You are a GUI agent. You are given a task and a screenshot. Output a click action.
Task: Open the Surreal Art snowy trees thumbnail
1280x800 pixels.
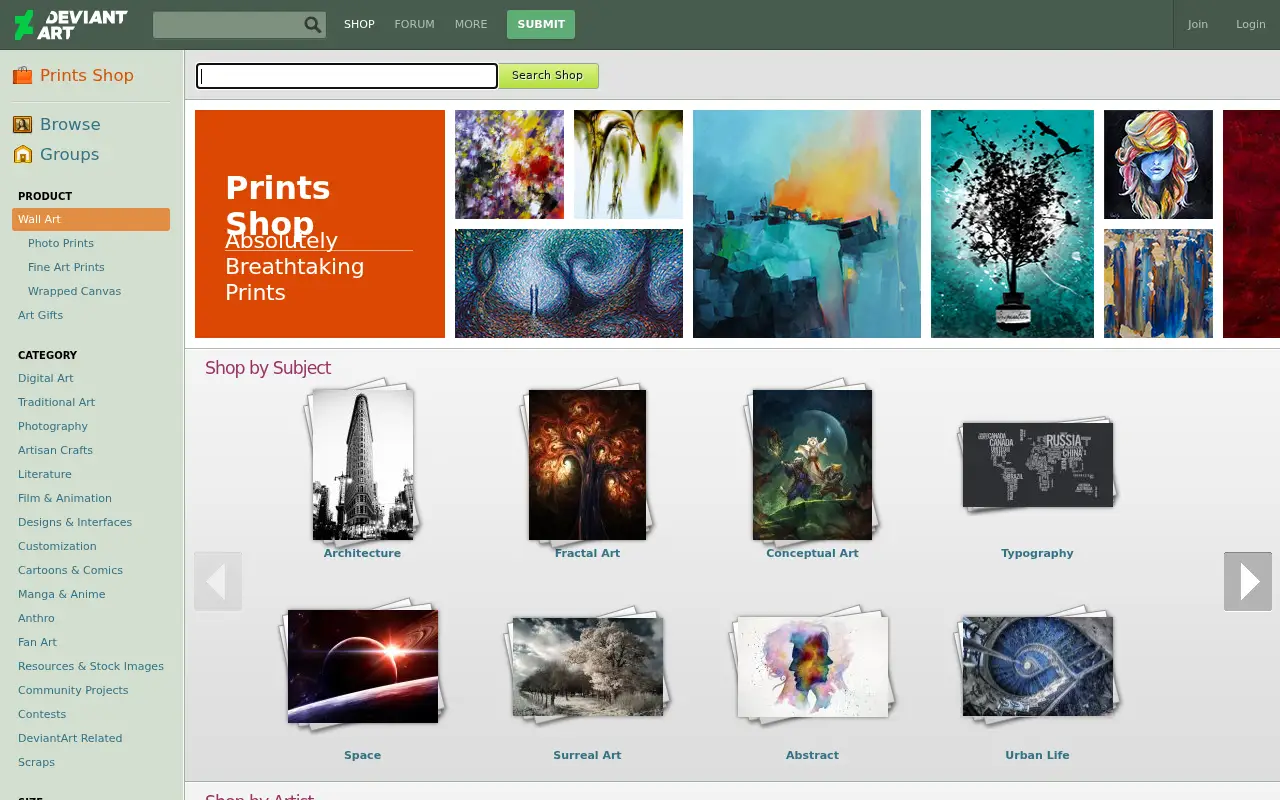[587, 666]
